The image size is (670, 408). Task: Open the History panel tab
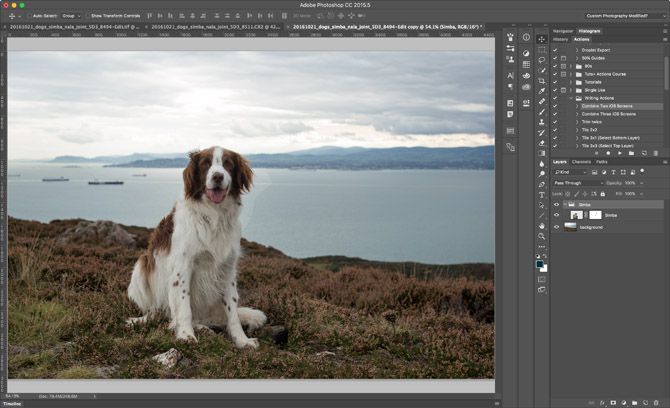tap(560, 39)
